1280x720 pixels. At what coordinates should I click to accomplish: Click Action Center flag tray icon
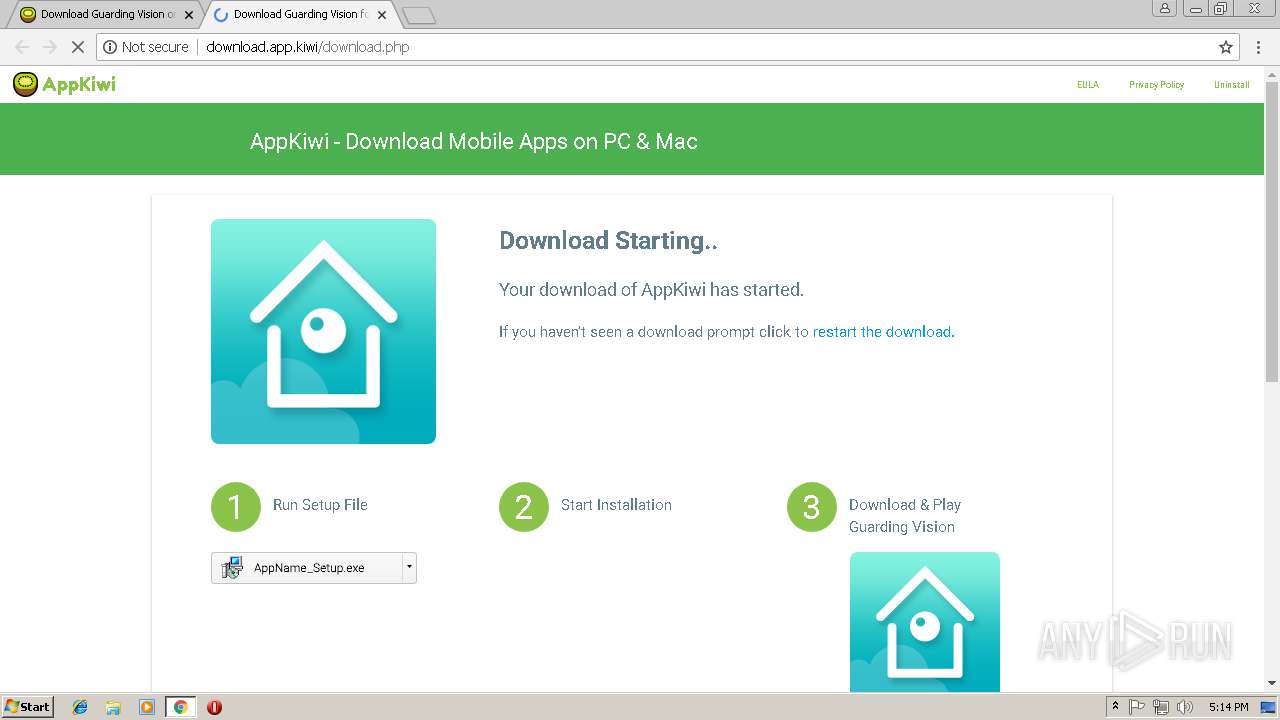click(x=1137, y=707)
